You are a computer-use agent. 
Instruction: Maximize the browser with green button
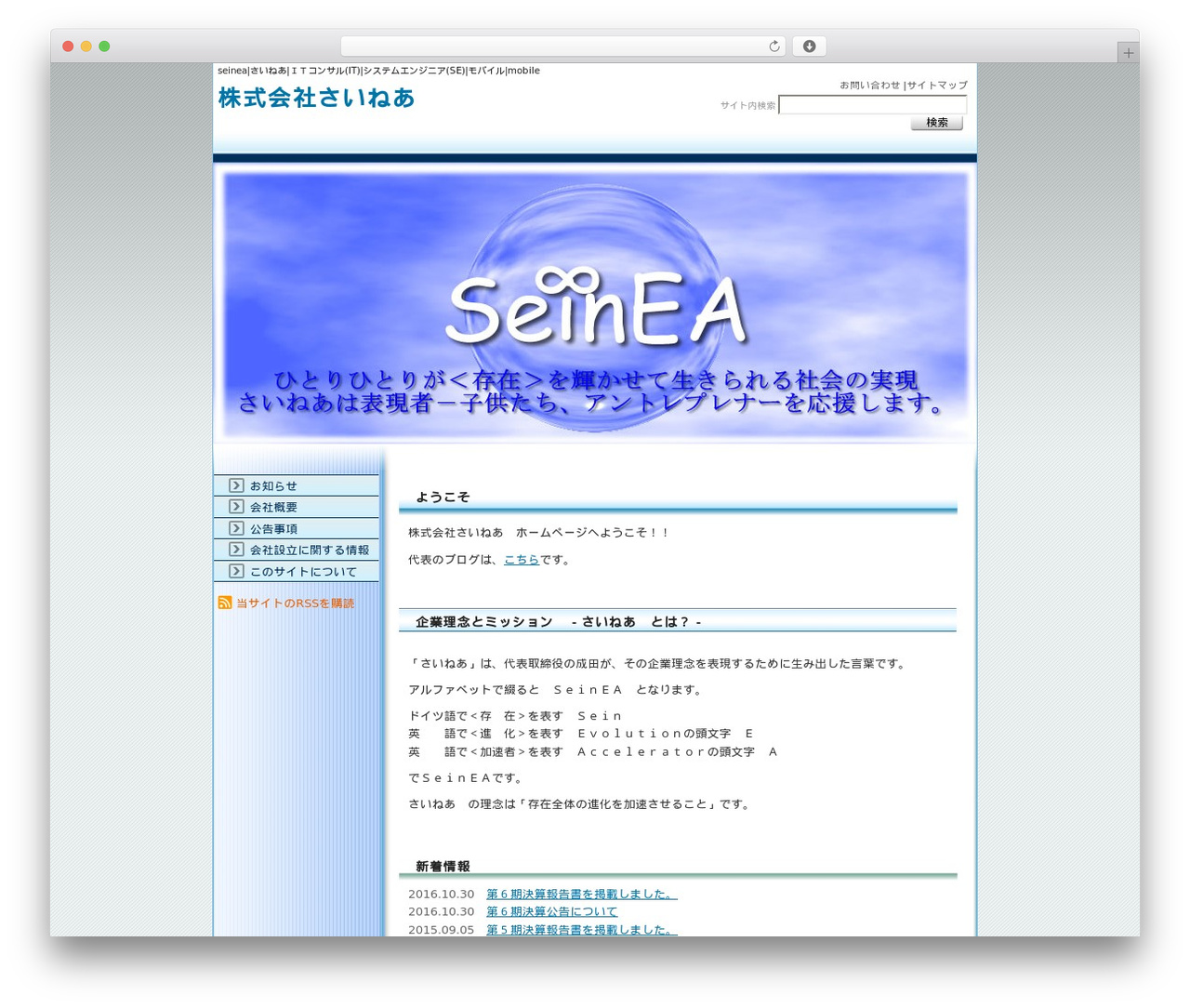104,46
